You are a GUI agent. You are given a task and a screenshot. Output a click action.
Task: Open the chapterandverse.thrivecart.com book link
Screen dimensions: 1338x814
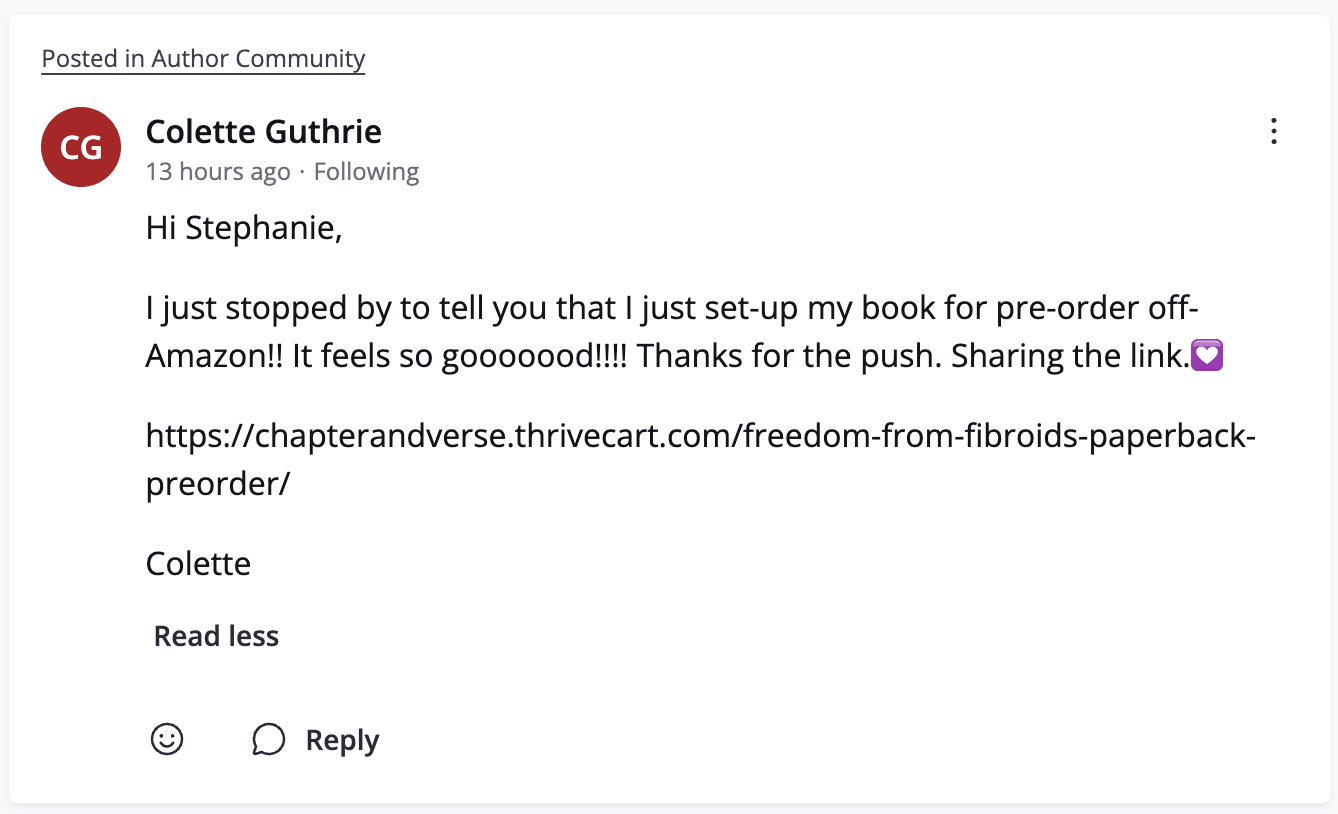(x=699, y=436)
